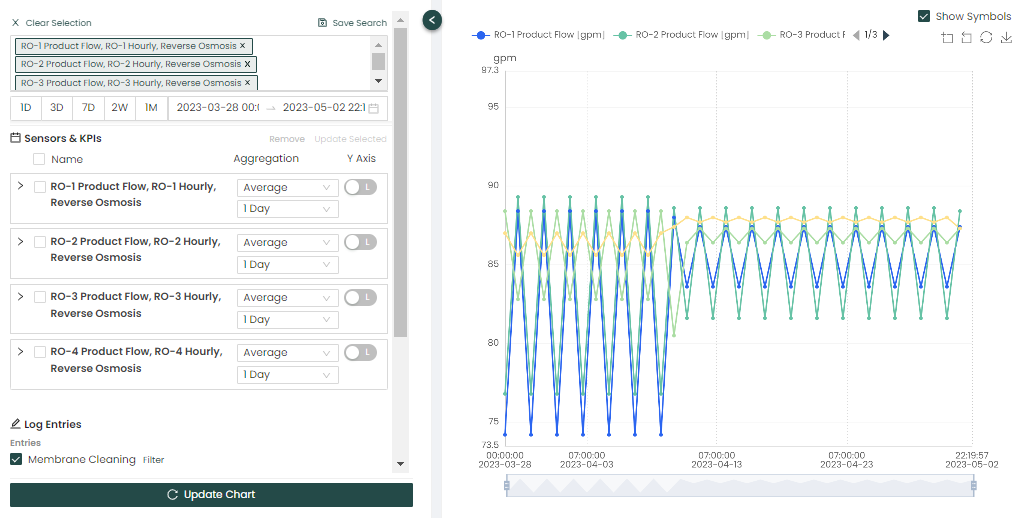Select the 1M time range

pos(150,108)
